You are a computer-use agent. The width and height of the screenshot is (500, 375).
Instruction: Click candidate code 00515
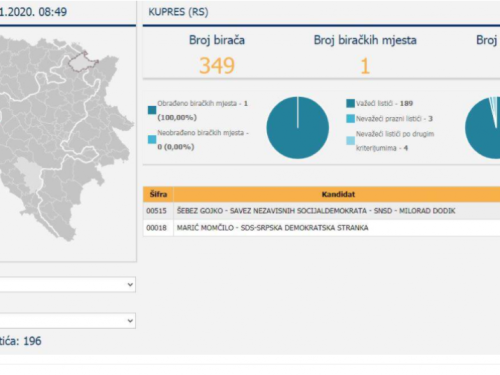coord(156,211)
